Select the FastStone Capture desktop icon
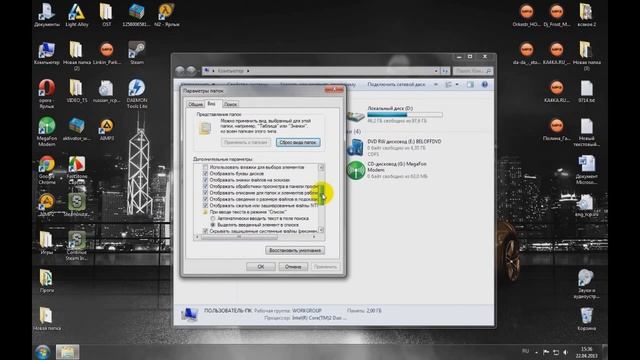 (77, 170)
